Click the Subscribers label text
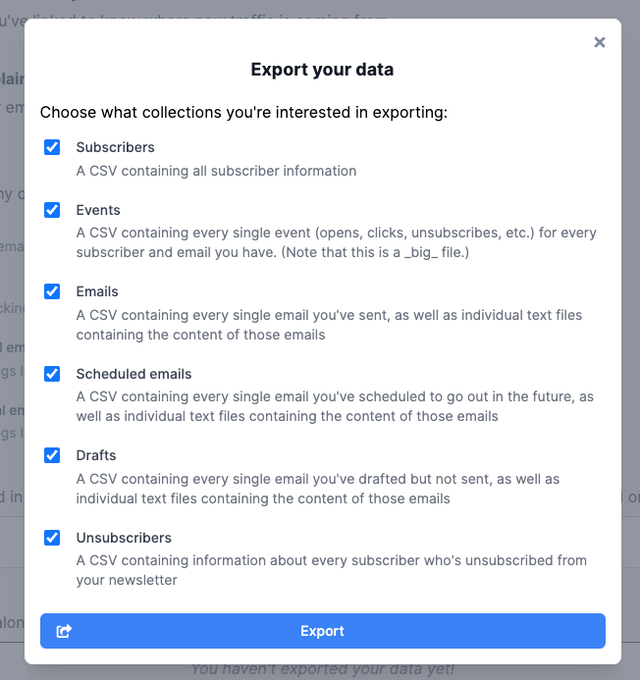 click(x=115, y=147)
